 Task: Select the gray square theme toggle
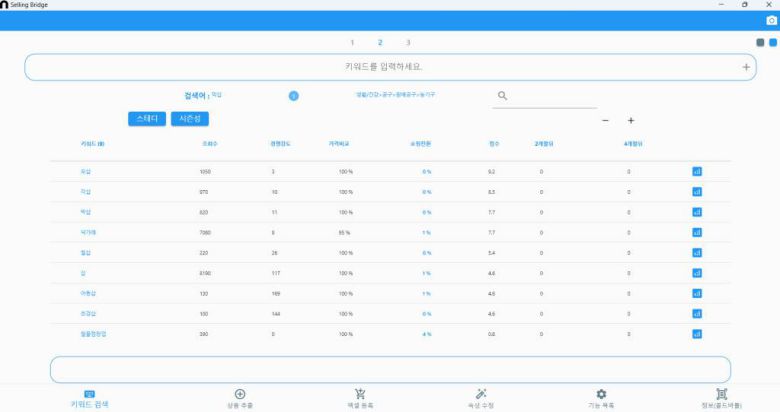pos(760,42)
